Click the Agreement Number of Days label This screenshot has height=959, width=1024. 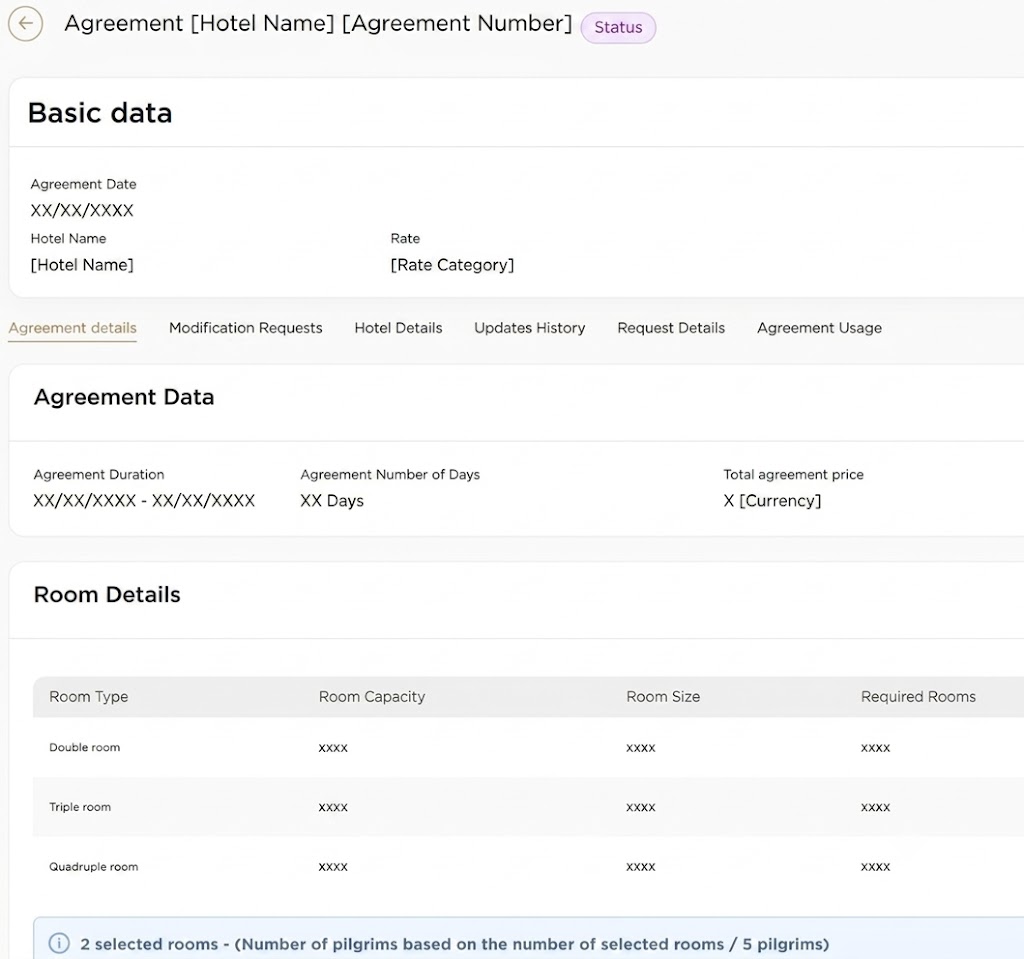coord(390,475)
